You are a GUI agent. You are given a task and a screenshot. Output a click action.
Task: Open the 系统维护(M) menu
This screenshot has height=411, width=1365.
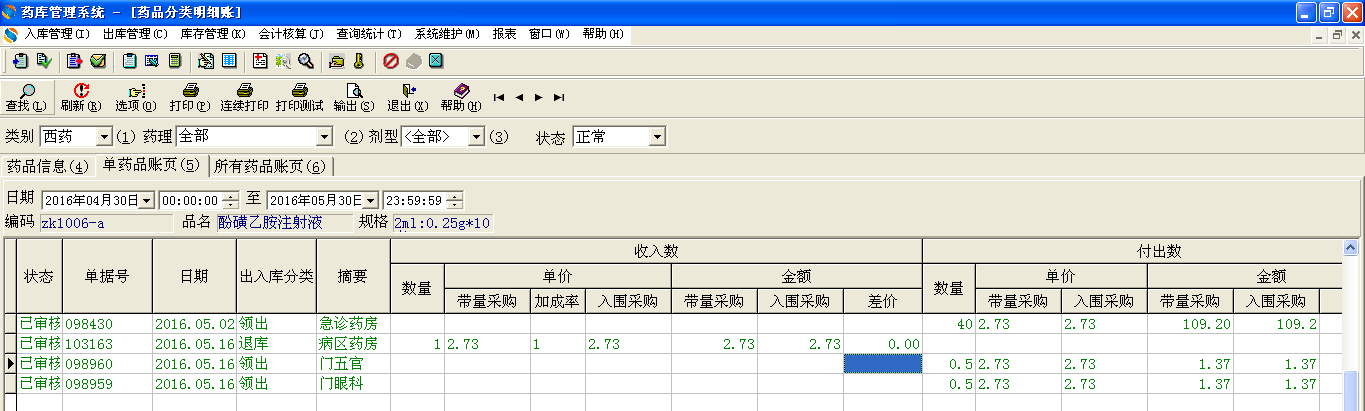447,34
